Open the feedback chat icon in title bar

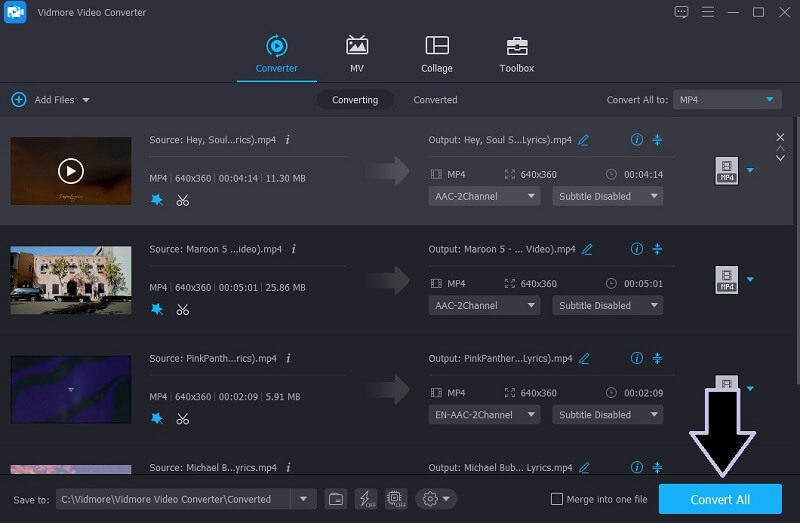coord(682,12)
